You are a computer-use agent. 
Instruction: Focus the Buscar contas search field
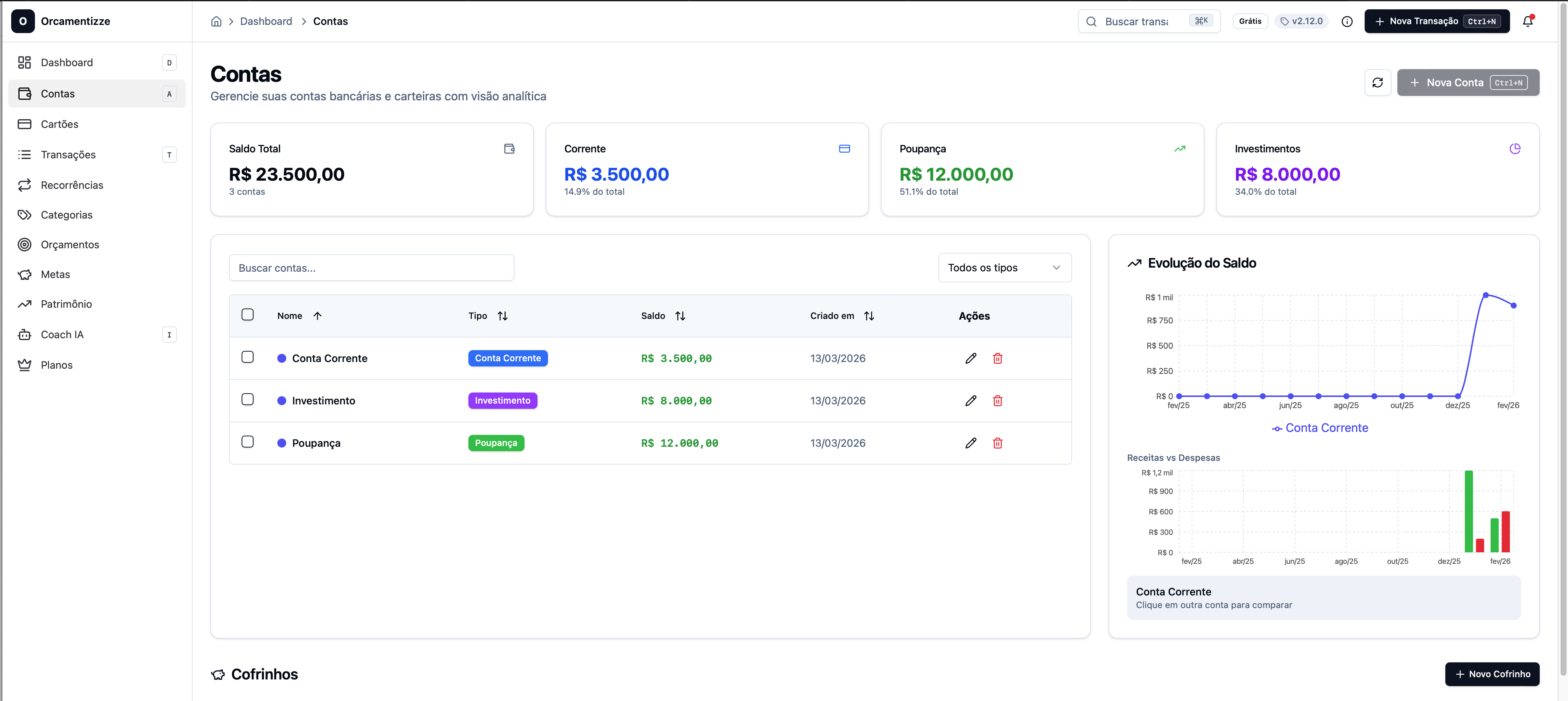tap(371, 268)
